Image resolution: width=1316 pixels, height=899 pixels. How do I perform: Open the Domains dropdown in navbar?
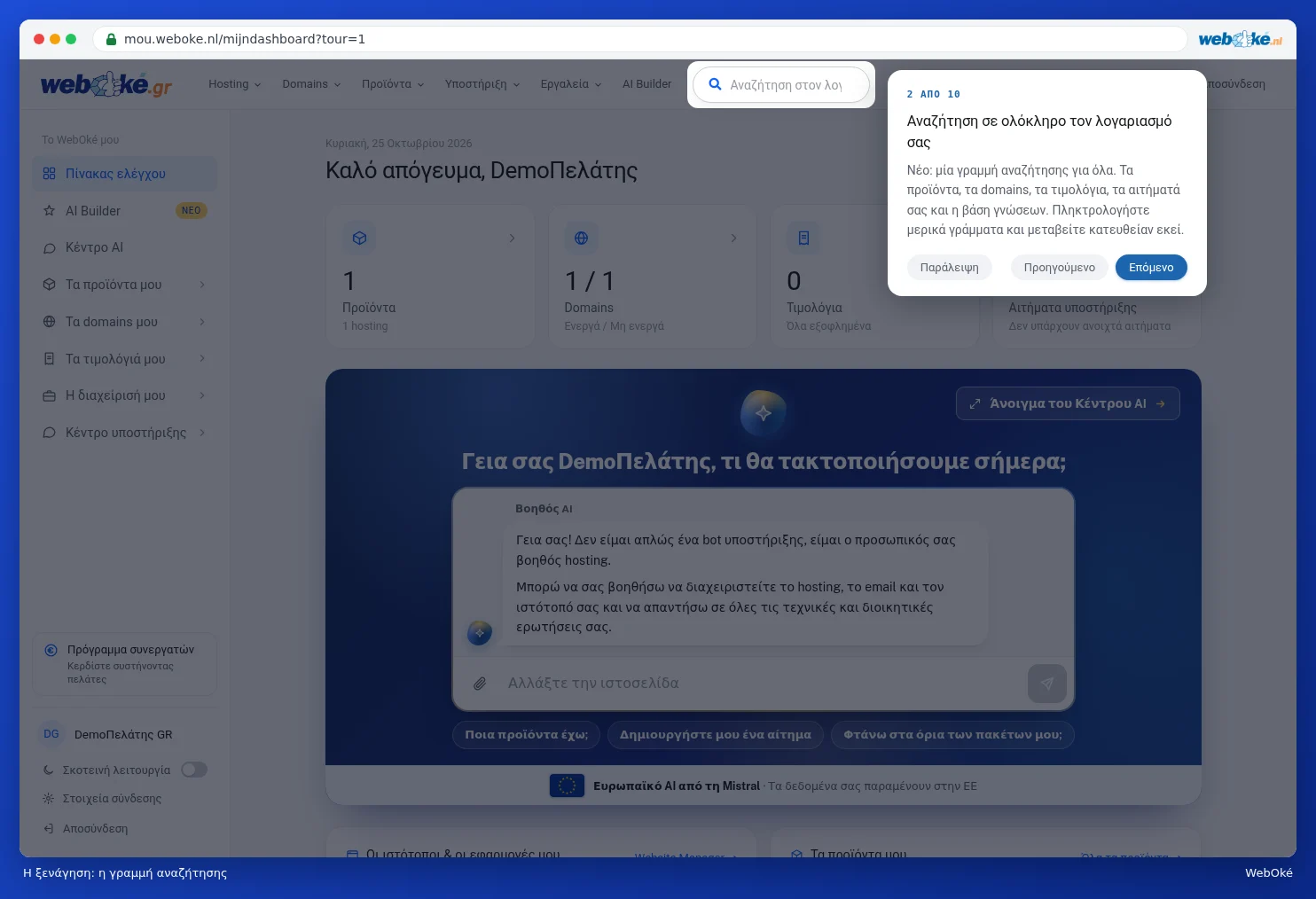click(x=311, y=84)
